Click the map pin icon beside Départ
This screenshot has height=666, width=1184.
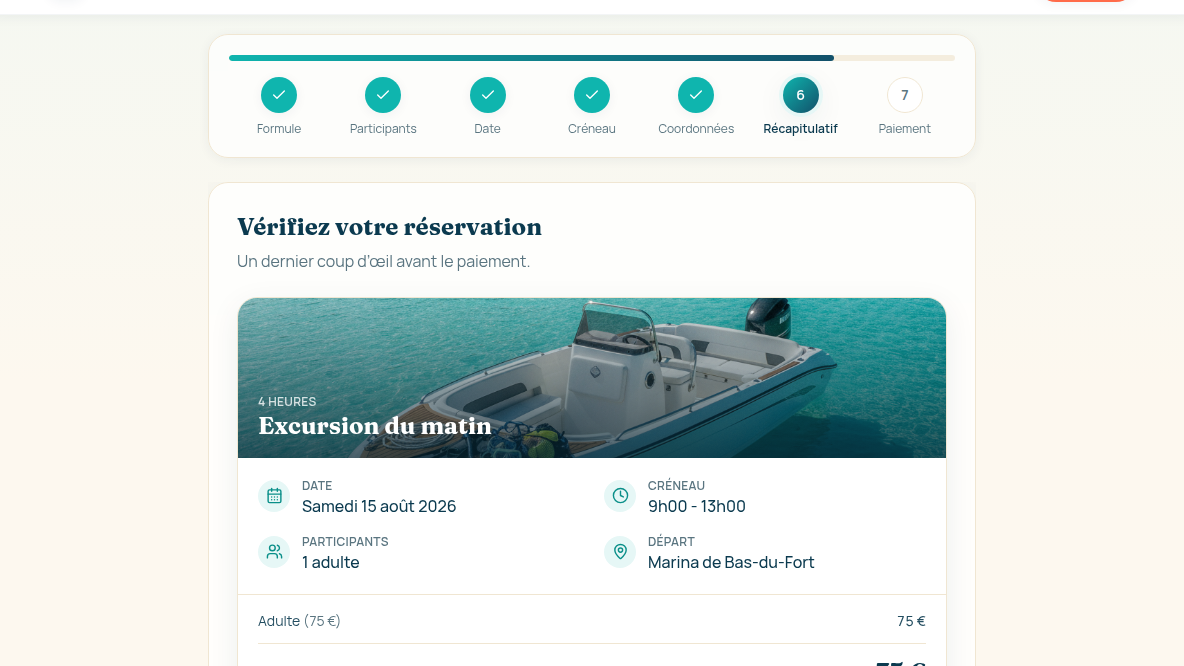point(620,552)
